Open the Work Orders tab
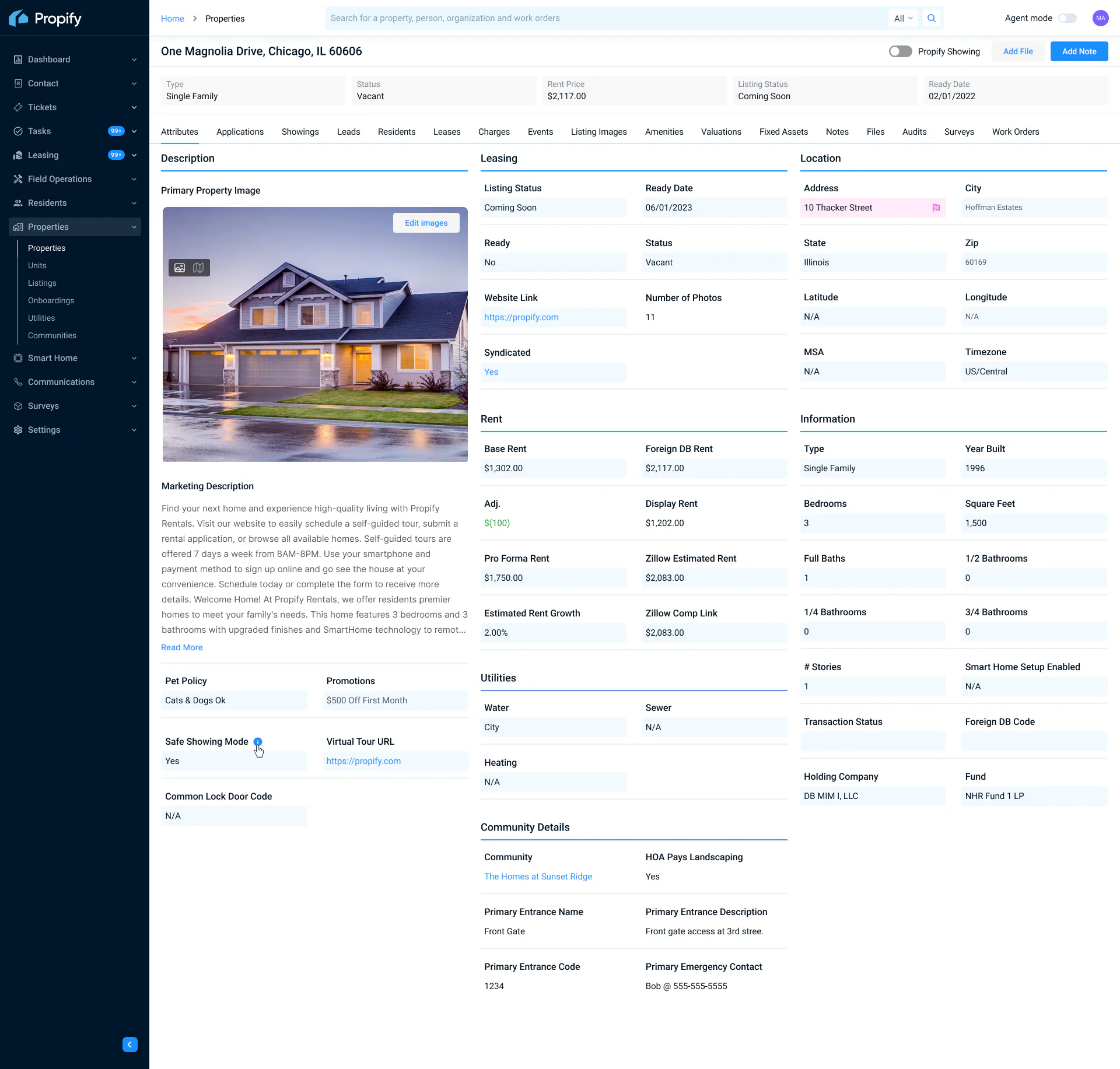1120x1069 pixels. click(1015, 132)
